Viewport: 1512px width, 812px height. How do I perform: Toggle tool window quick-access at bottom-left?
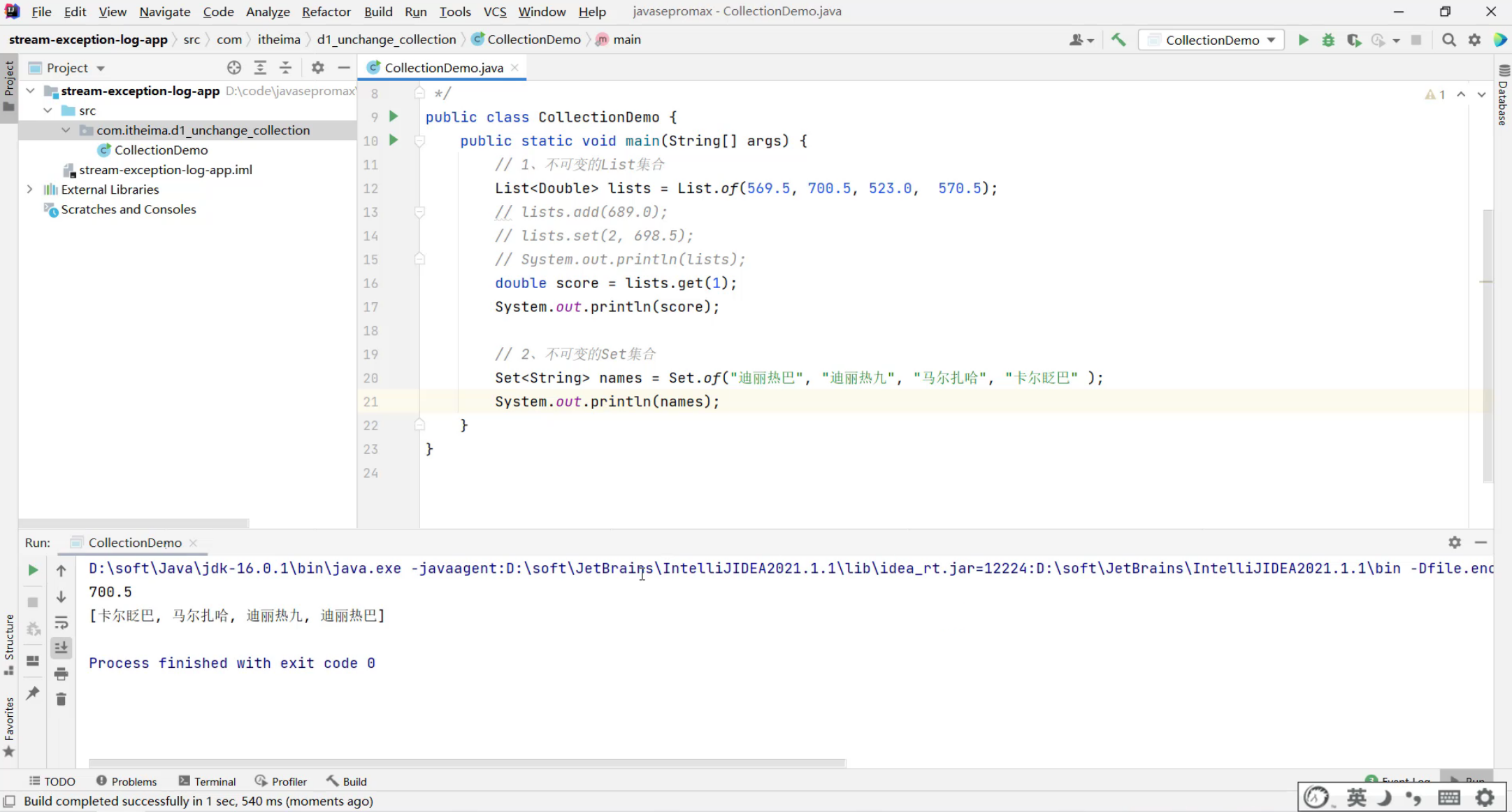[x=10, y=801]
